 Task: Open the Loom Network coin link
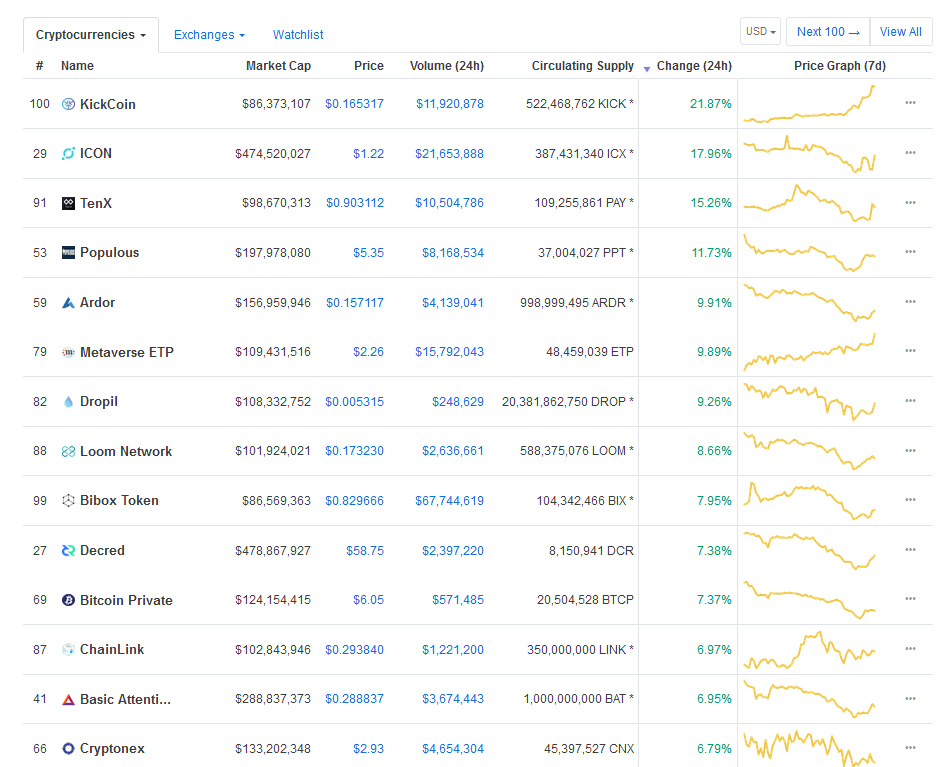[x=126, y=451]
